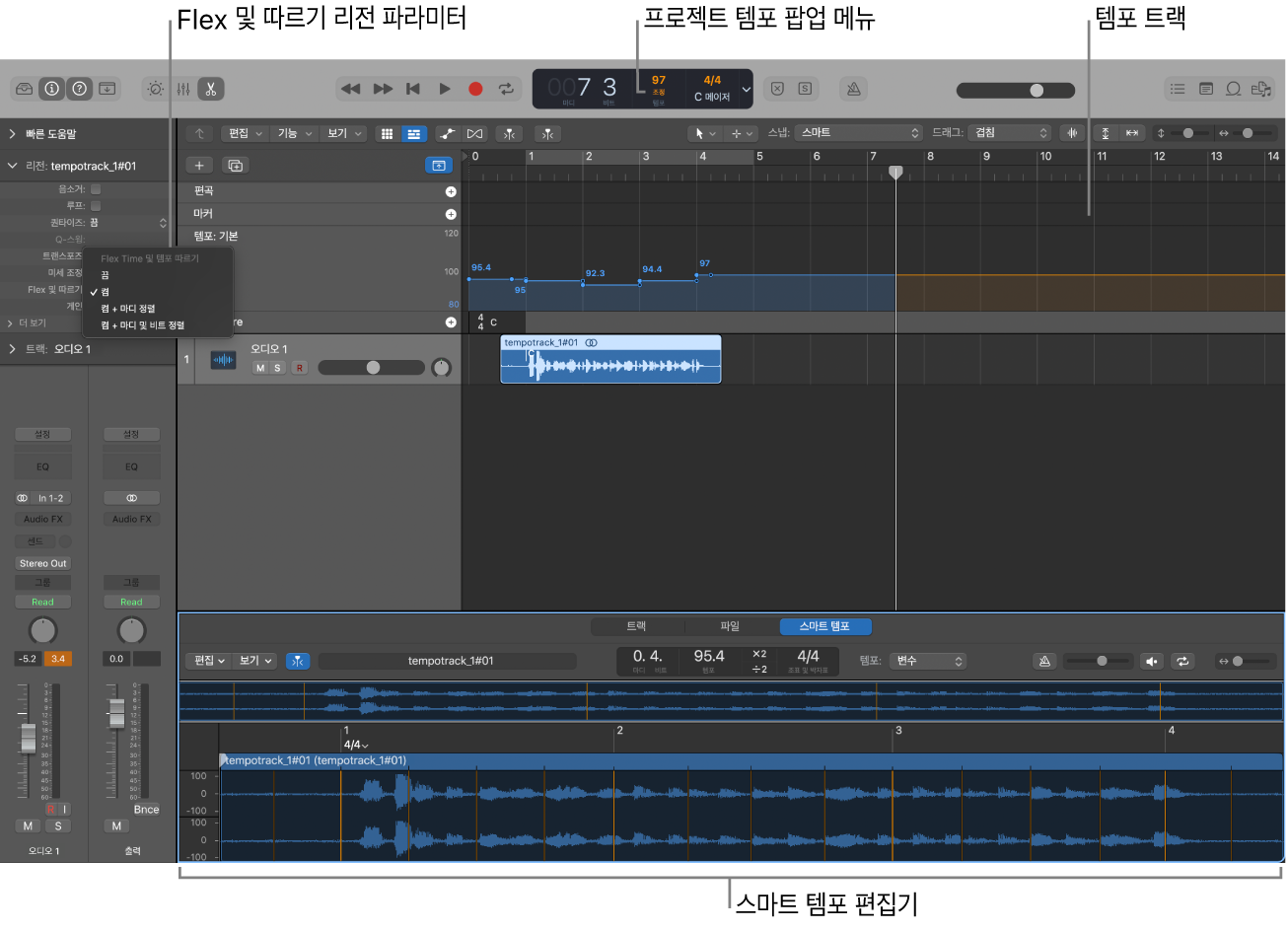
Task: Toggle Mute on the 출력 channel strip
Action: [116, 826]
